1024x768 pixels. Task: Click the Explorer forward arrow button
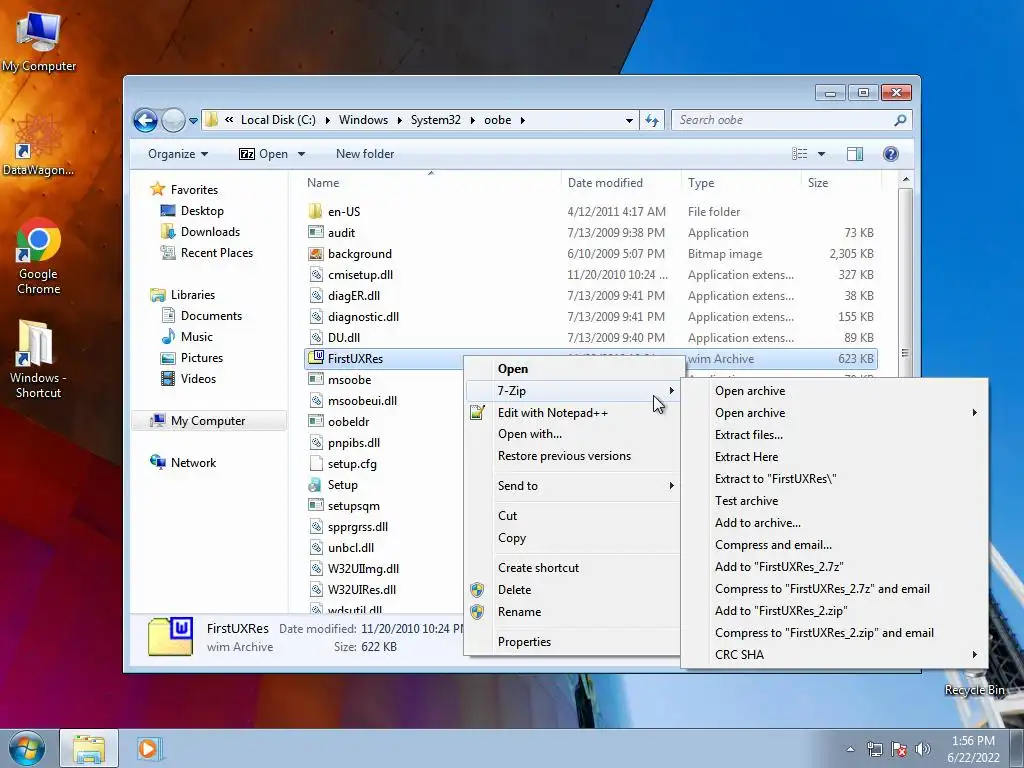(172, 120)
